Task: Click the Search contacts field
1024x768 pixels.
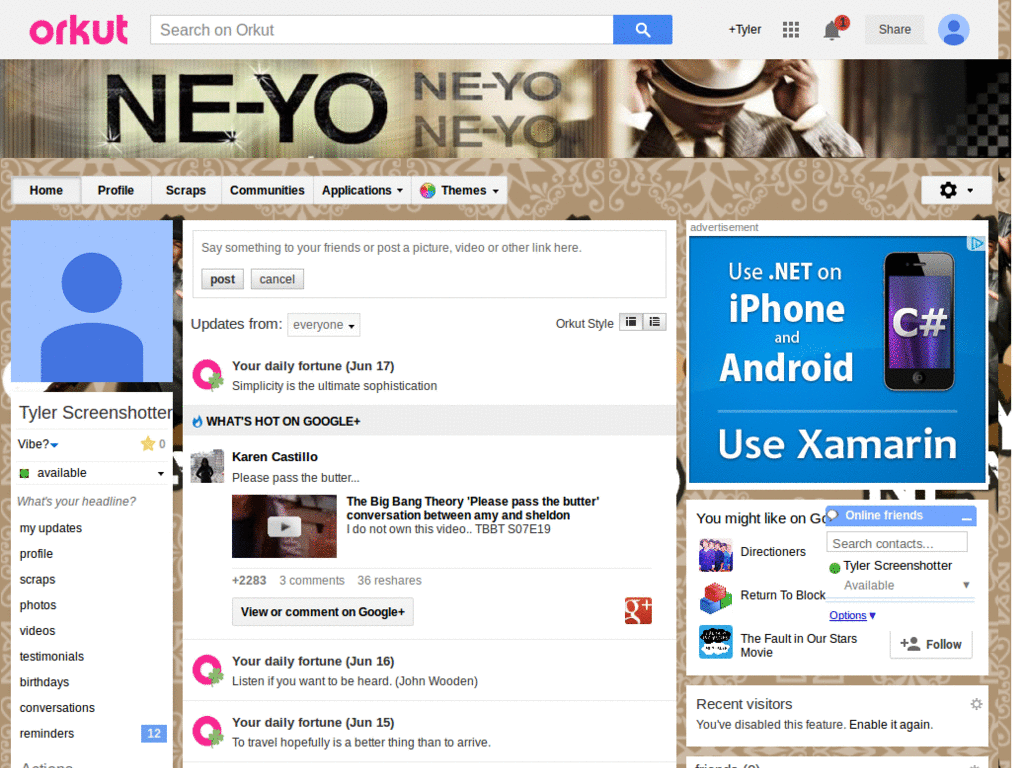Action: 897,543
